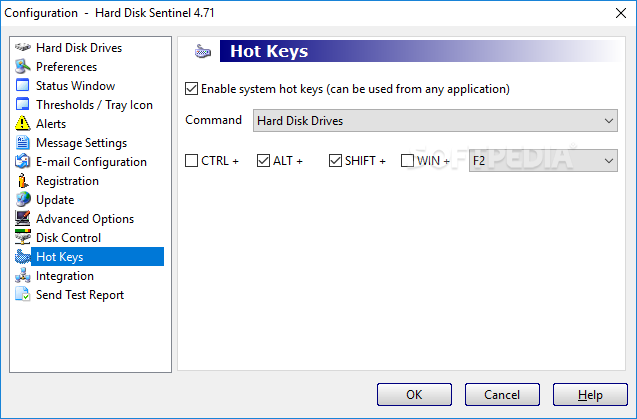This screenshot has height=419, width=637.
Task: Click the Message Settings icon
Action: 22,142
